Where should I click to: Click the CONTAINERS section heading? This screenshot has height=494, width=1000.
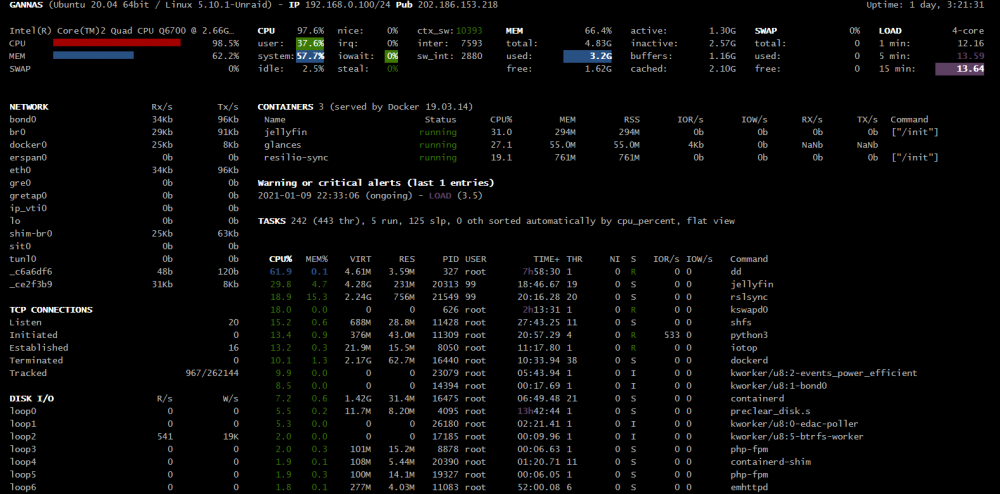tap(285, 107)
